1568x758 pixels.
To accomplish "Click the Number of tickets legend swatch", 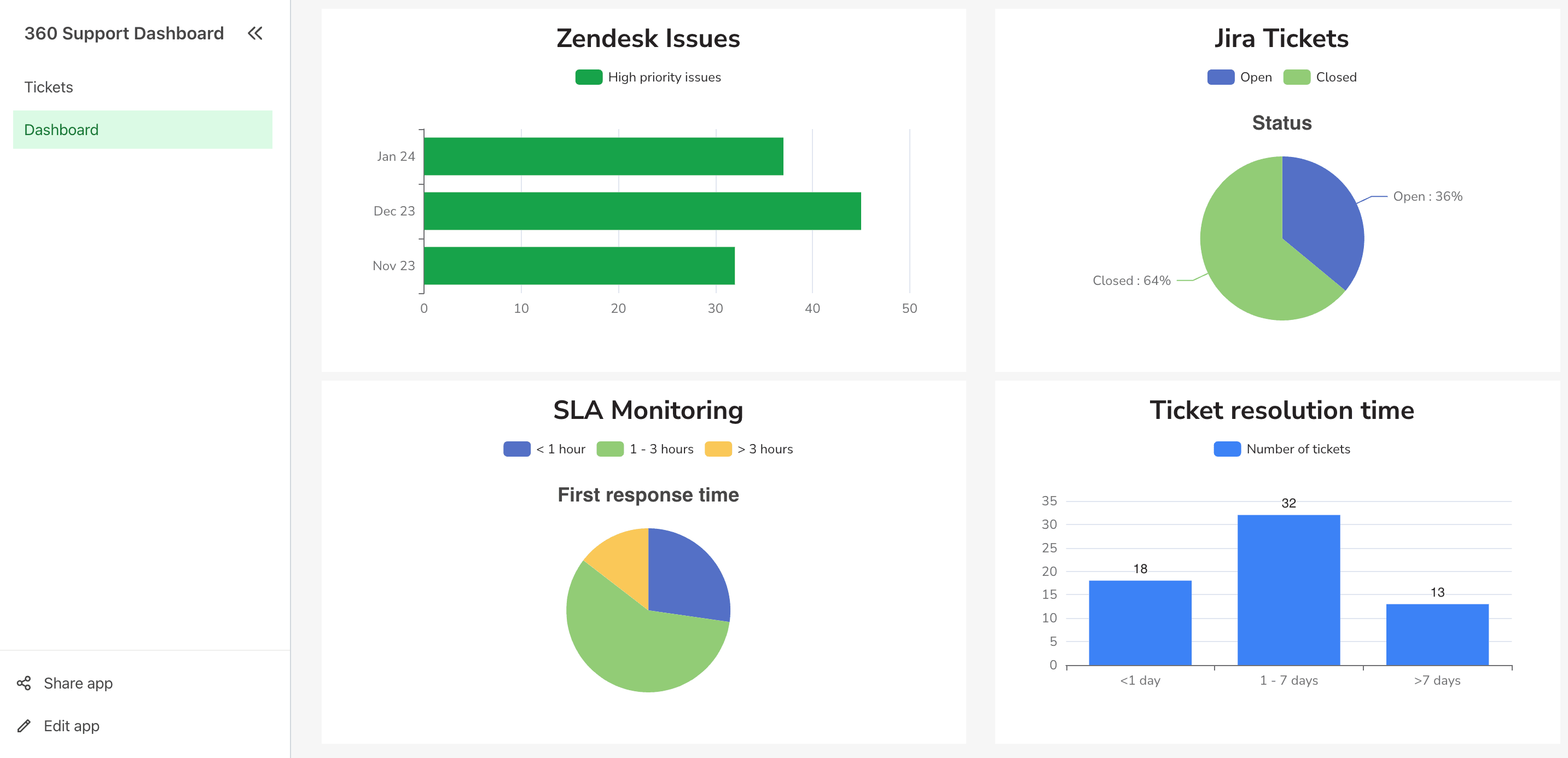I will 1228,449.
